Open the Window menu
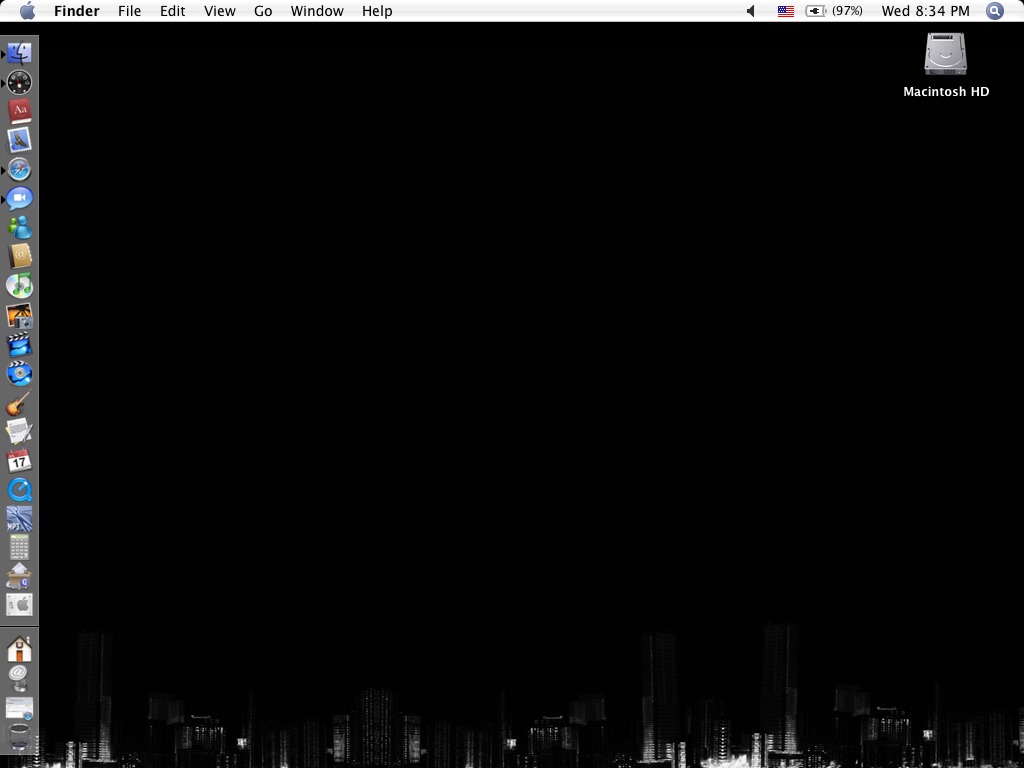1024x768 pixels. pos(317,11)
